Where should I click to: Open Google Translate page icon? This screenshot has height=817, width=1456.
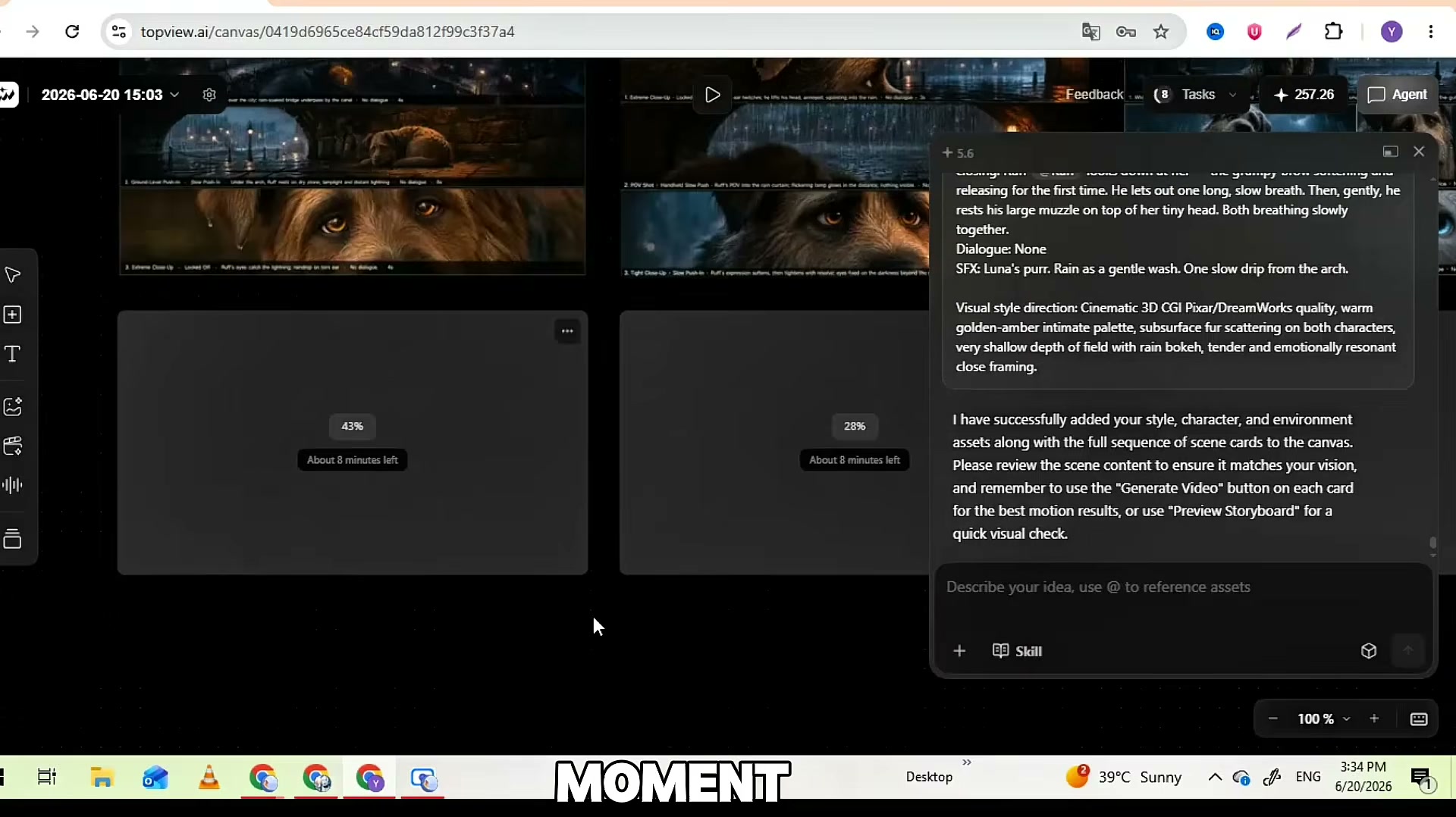pyautogui.click(x=1090, y=32)
